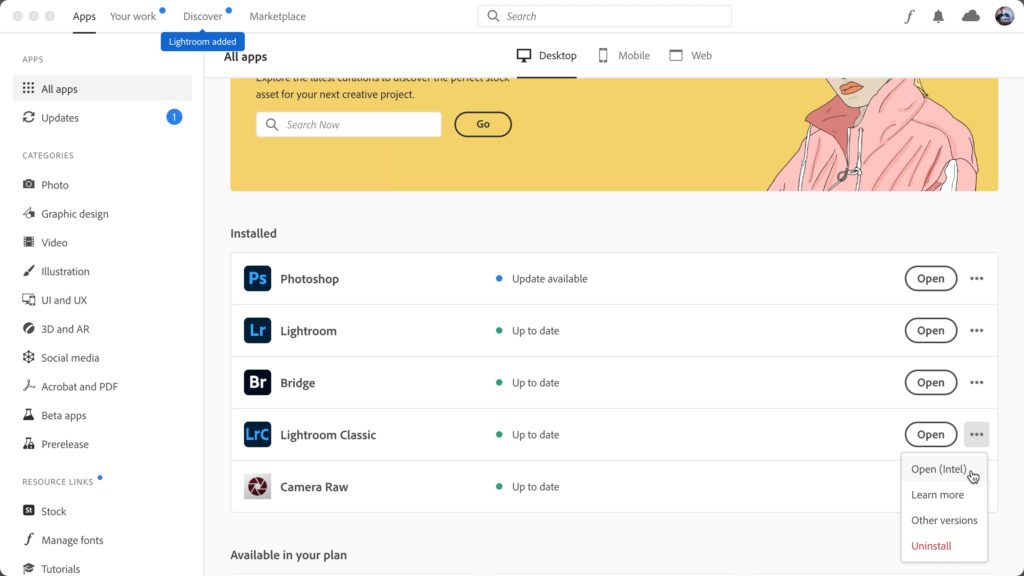Open more options for Photoshop
Screen dimensions: 1024x576
[x=976, y=278]
